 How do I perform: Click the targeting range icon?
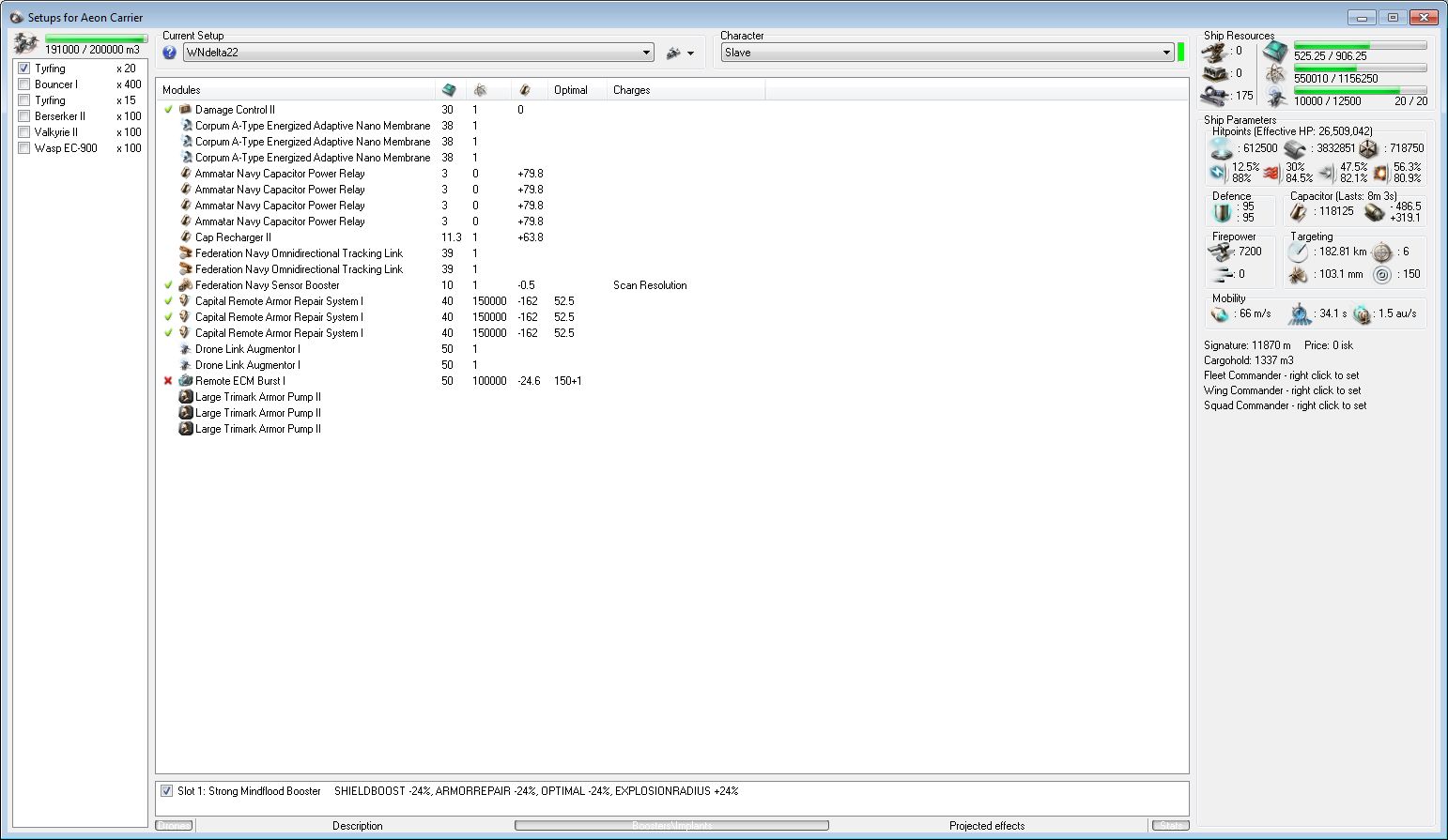click(x=1298, y=252)
